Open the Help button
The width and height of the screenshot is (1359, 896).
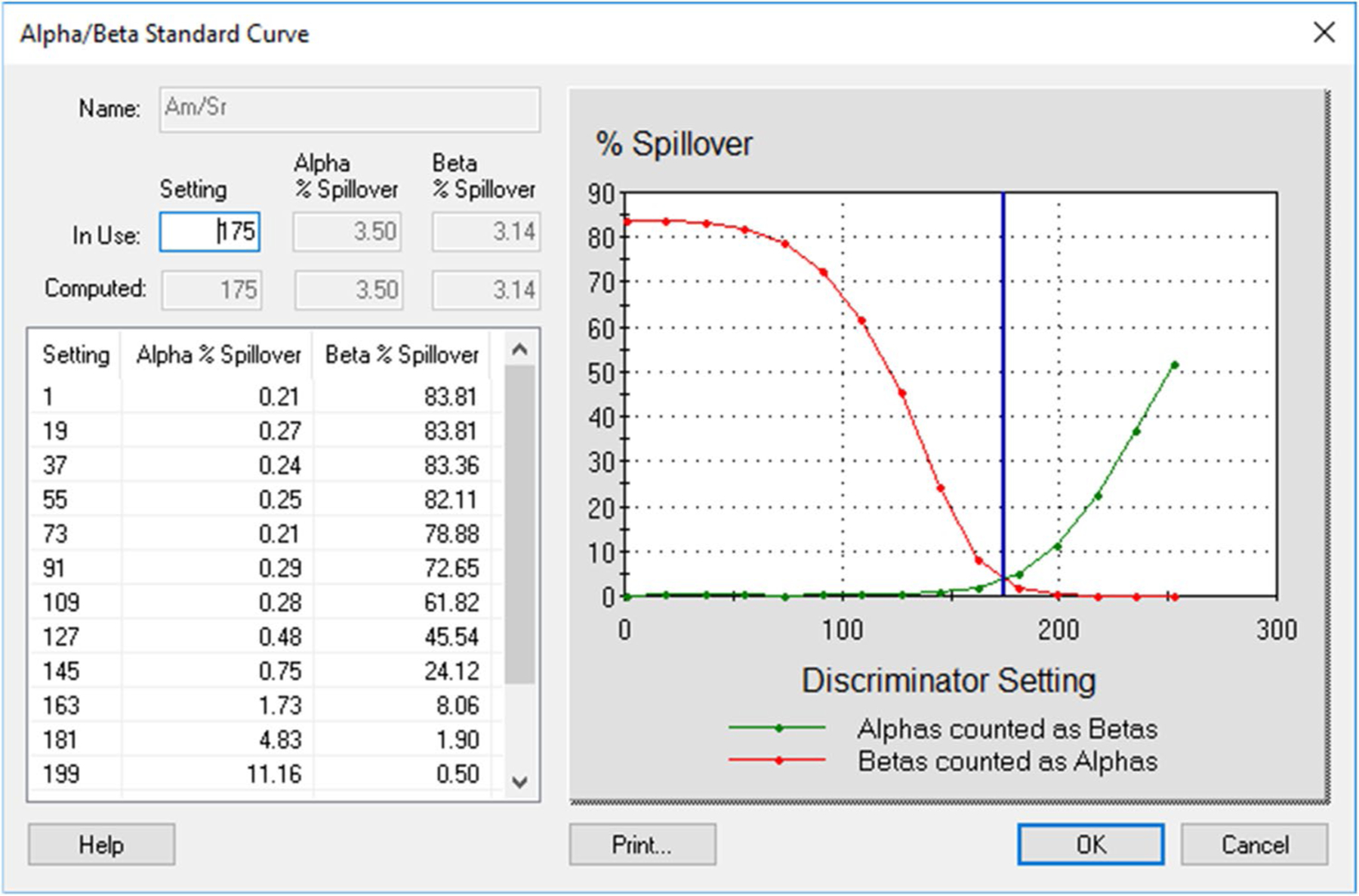(101, 844)
